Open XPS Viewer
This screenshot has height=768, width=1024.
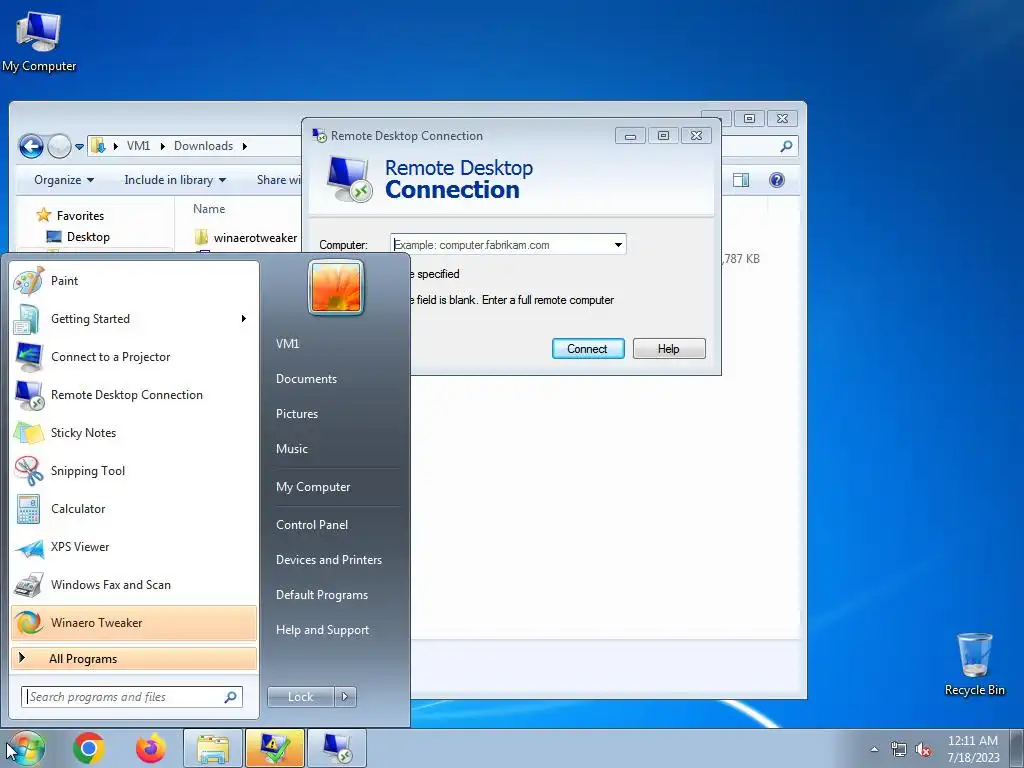point(134,547)
